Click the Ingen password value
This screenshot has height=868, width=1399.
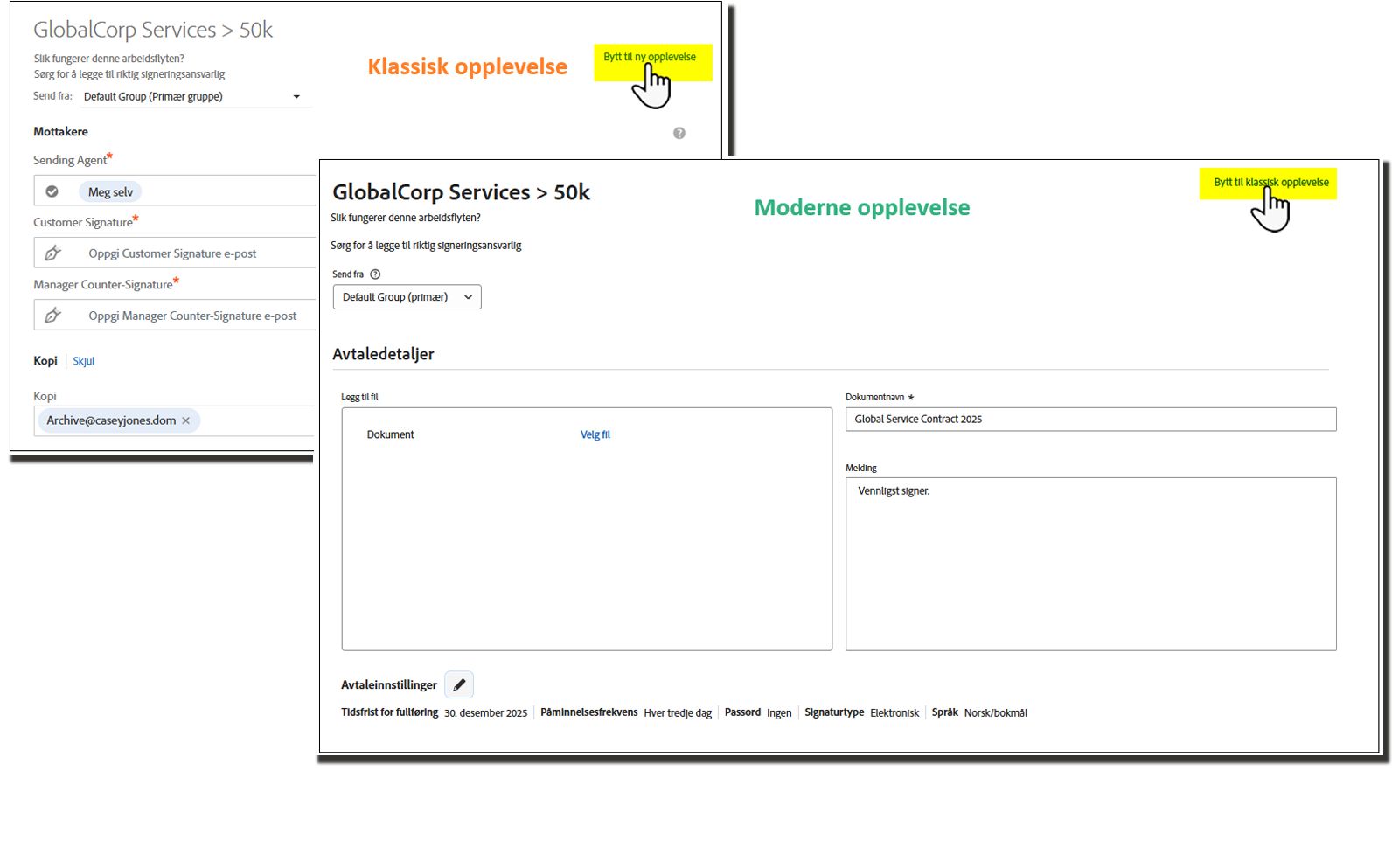[779, 713]
